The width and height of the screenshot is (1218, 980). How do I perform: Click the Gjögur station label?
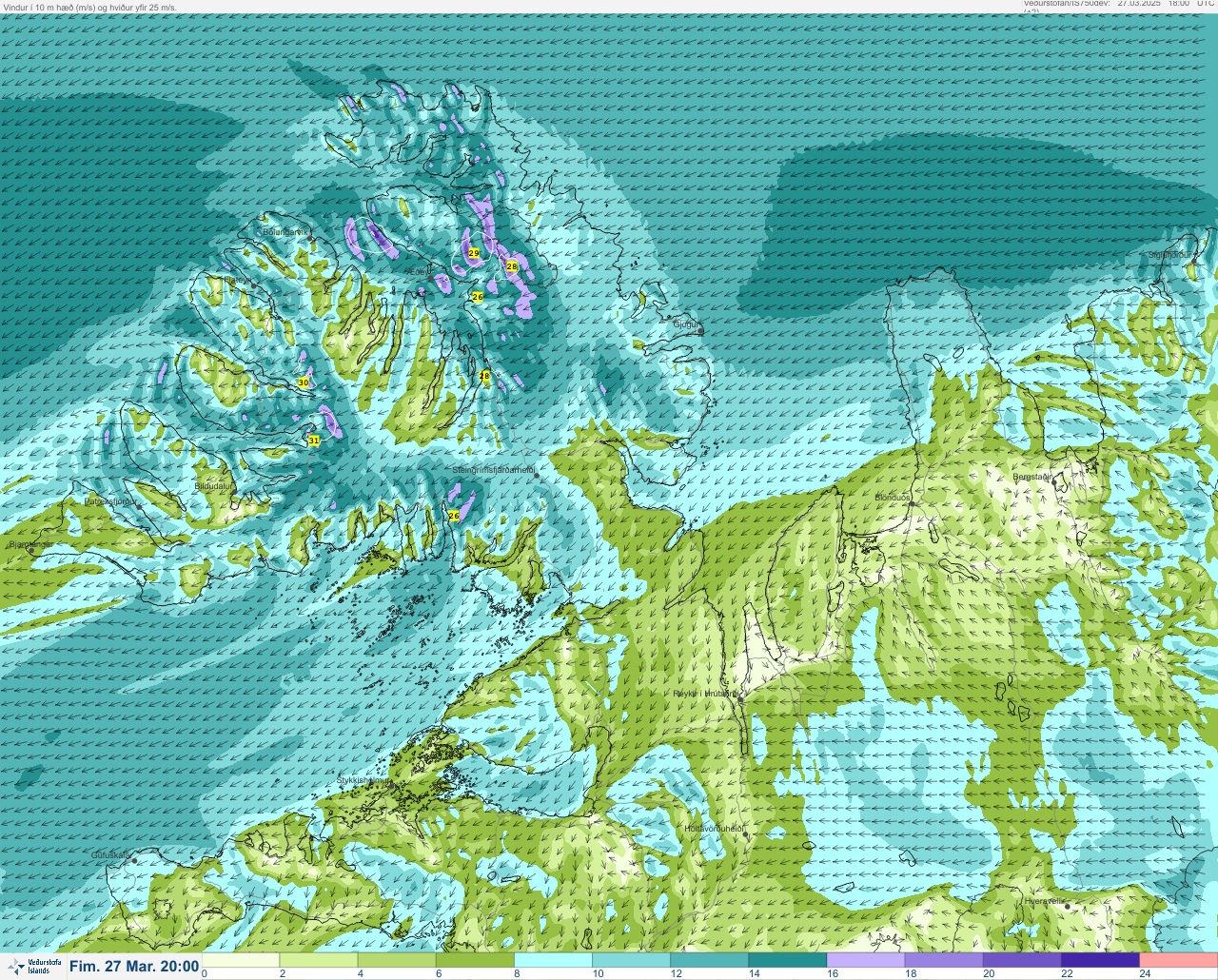pos(685,324)
